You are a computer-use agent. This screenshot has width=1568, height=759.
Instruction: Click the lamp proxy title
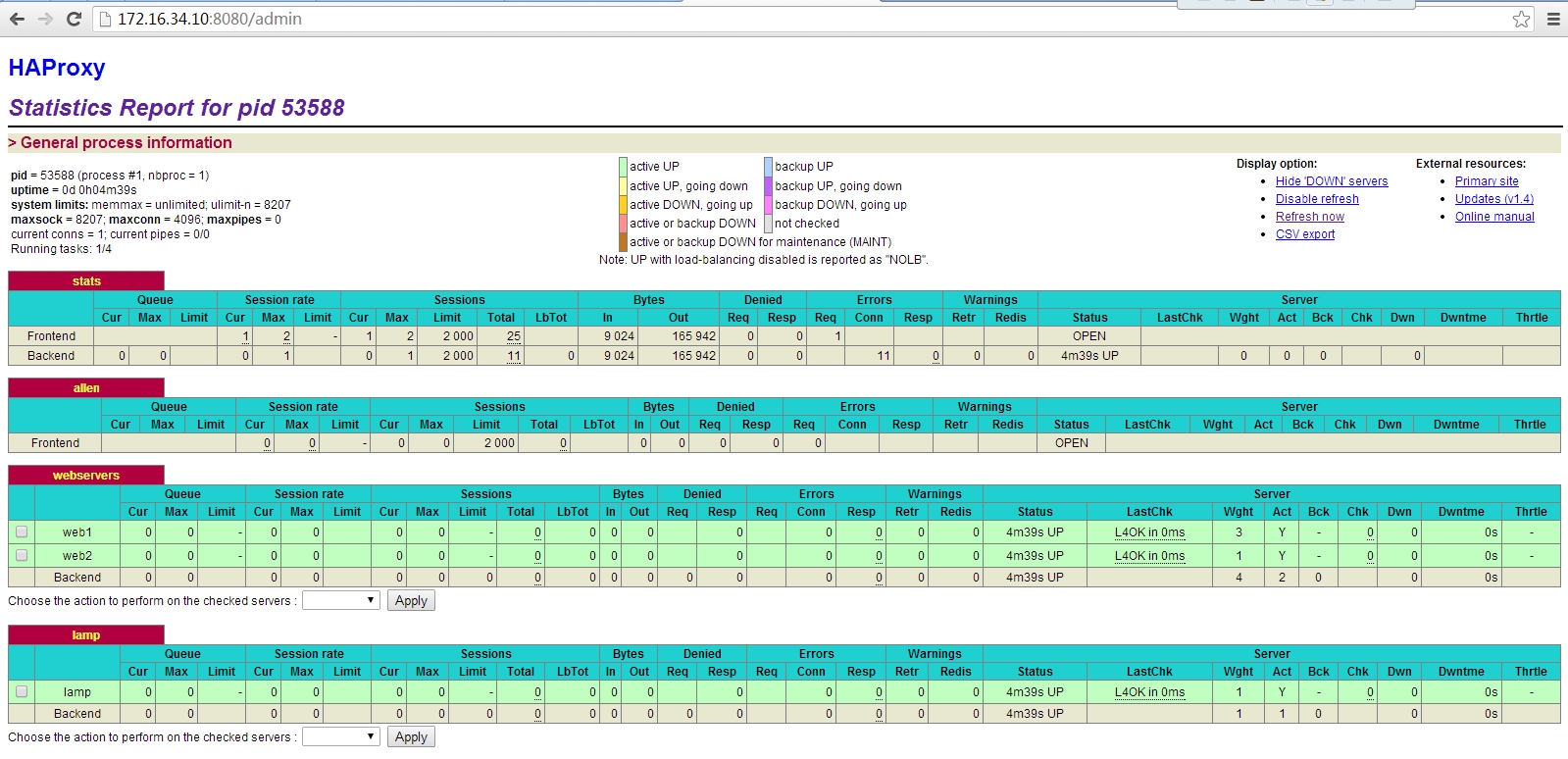click(x=86, y=635)
